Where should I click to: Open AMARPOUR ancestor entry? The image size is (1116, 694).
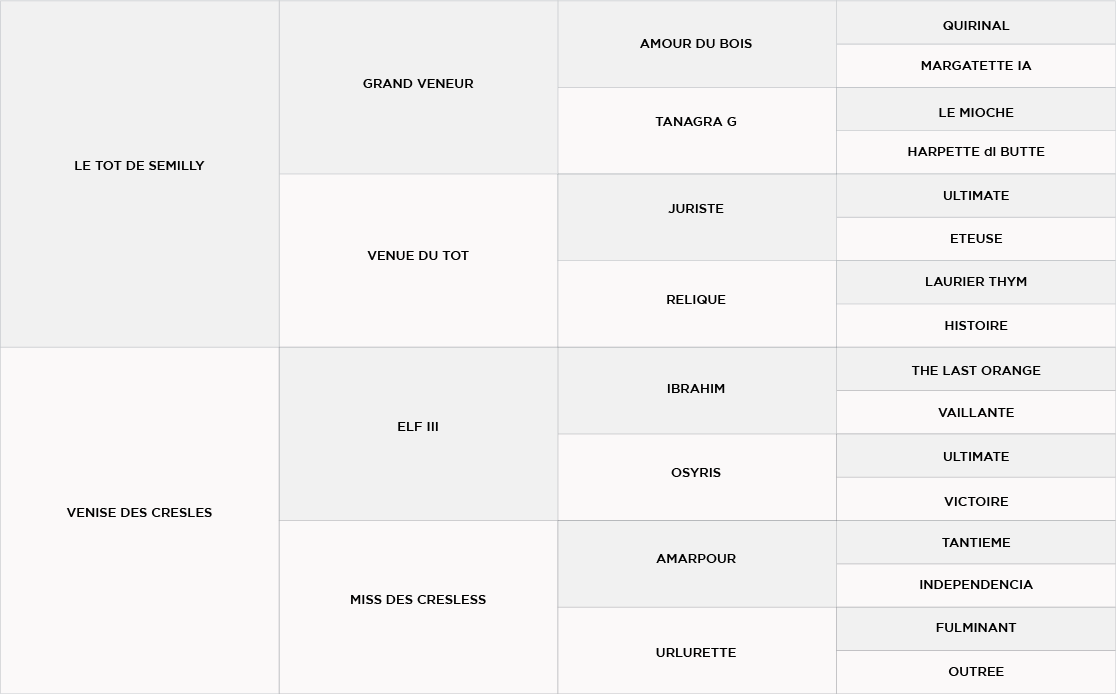tap(696, 559)
